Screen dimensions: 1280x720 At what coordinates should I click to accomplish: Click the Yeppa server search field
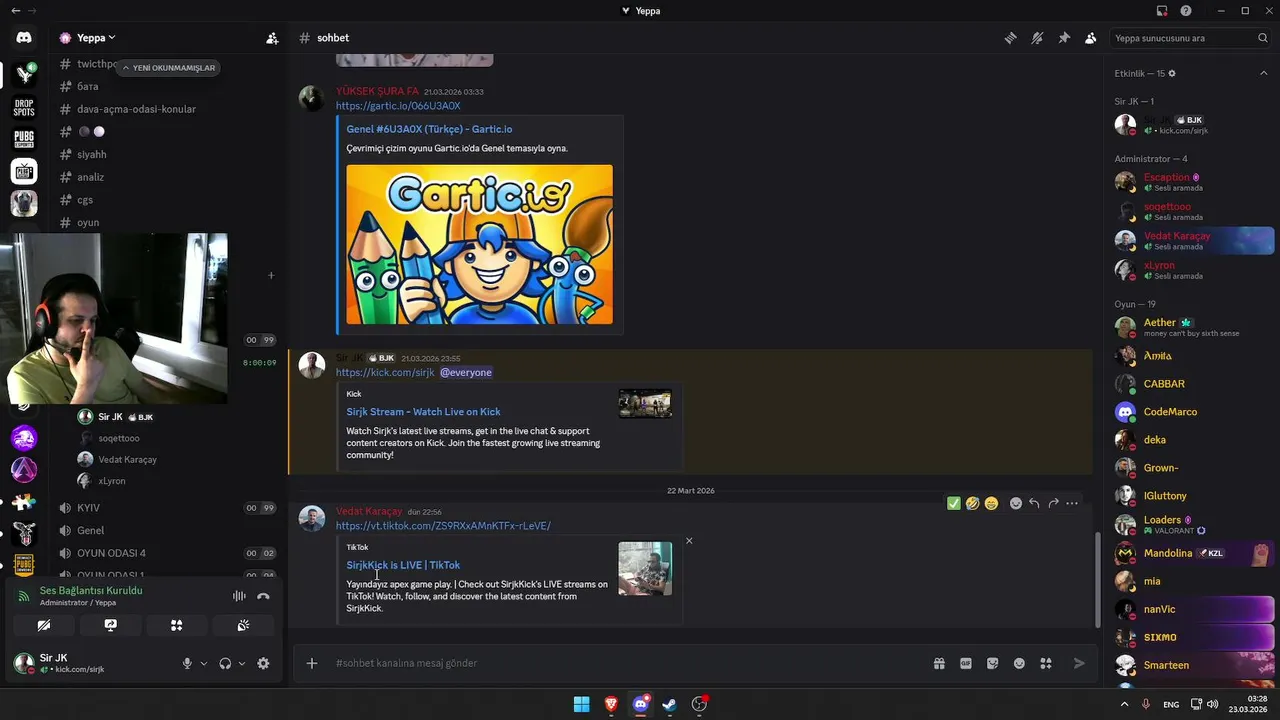coord(1190,38)
